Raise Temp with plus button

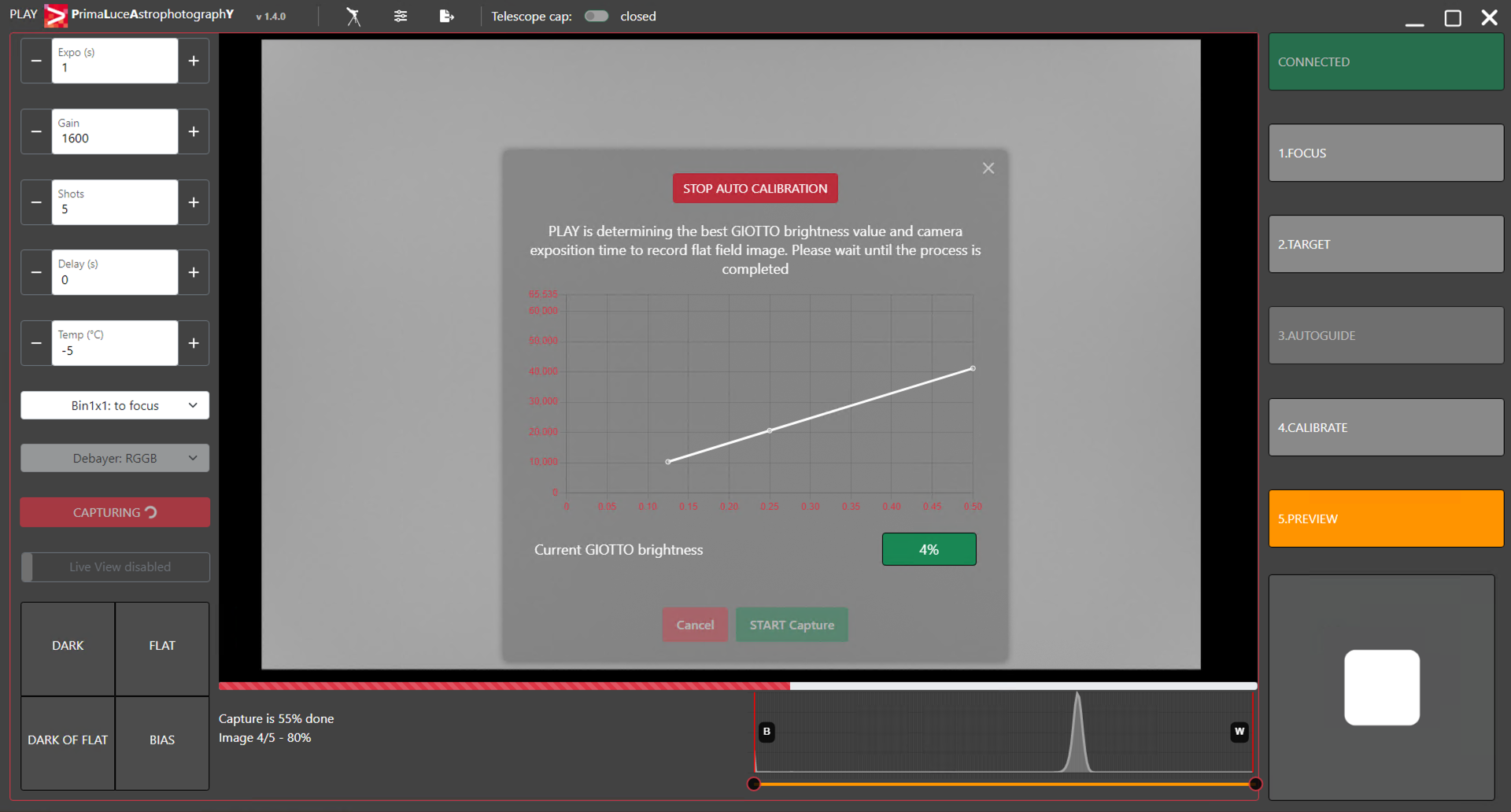pyautogui.click(x=194, y=343)
